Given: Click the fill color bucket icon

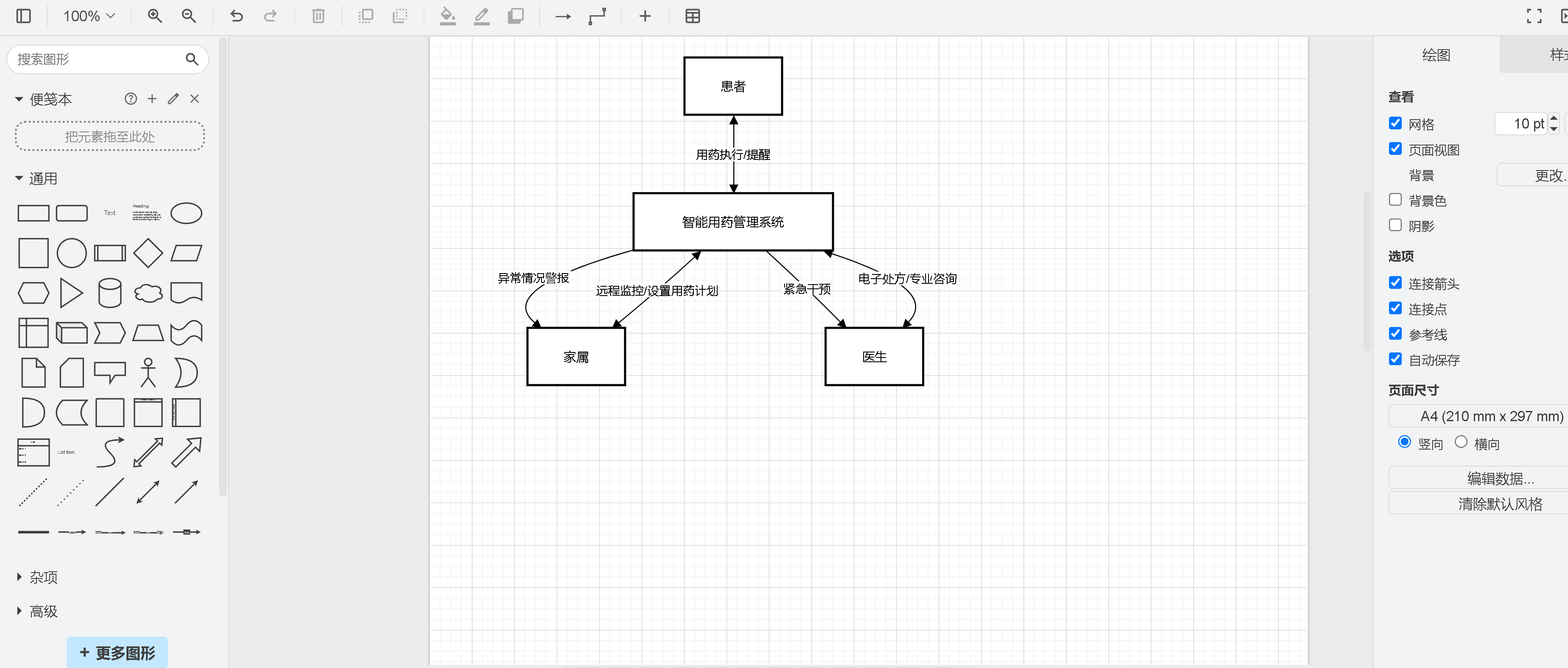Looking at the screenshot, I should pyautogui.click(x=447, y=17).
